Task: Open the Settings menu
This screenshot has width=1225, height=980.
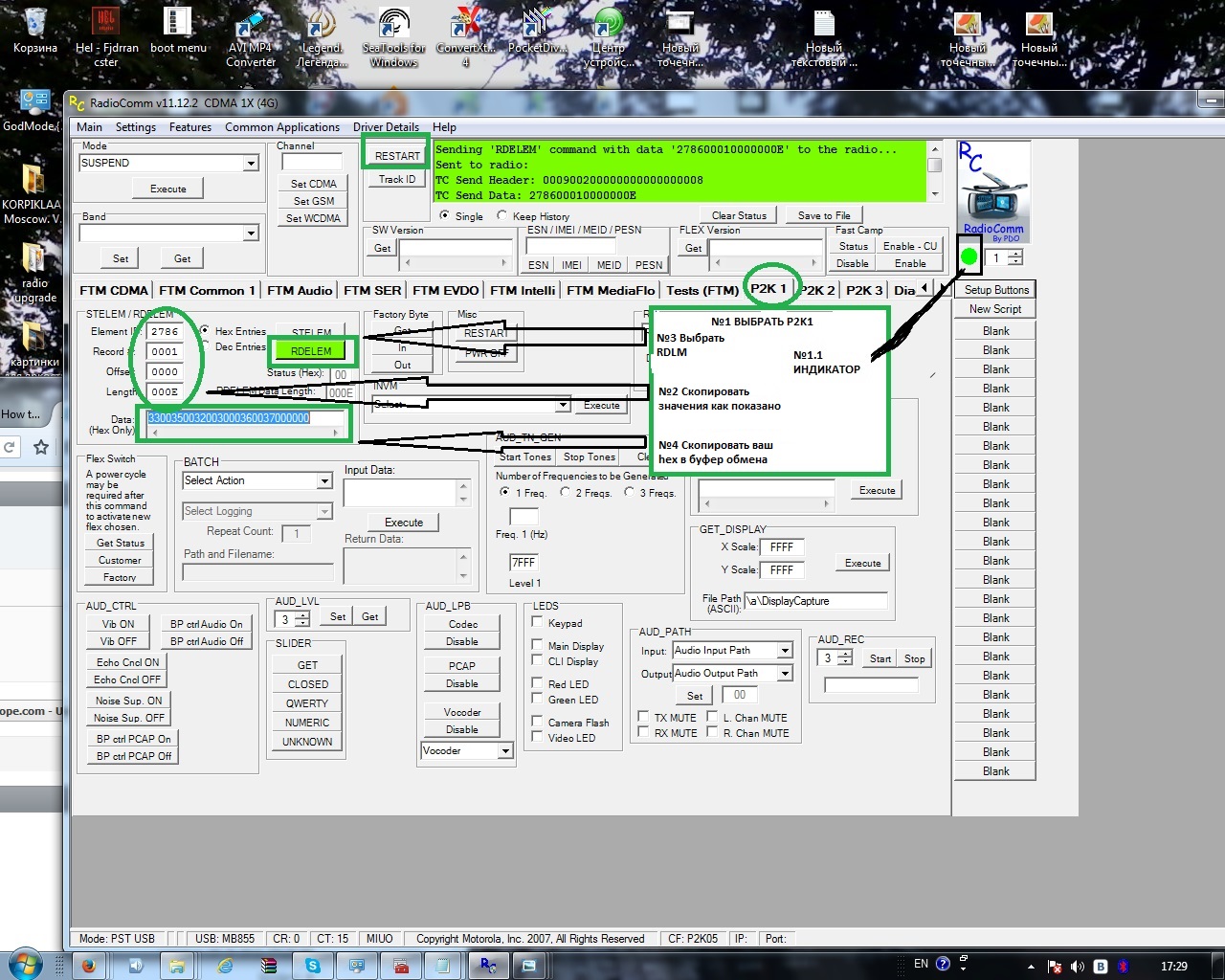Action: pyautogui.click(x=136, y=127)
